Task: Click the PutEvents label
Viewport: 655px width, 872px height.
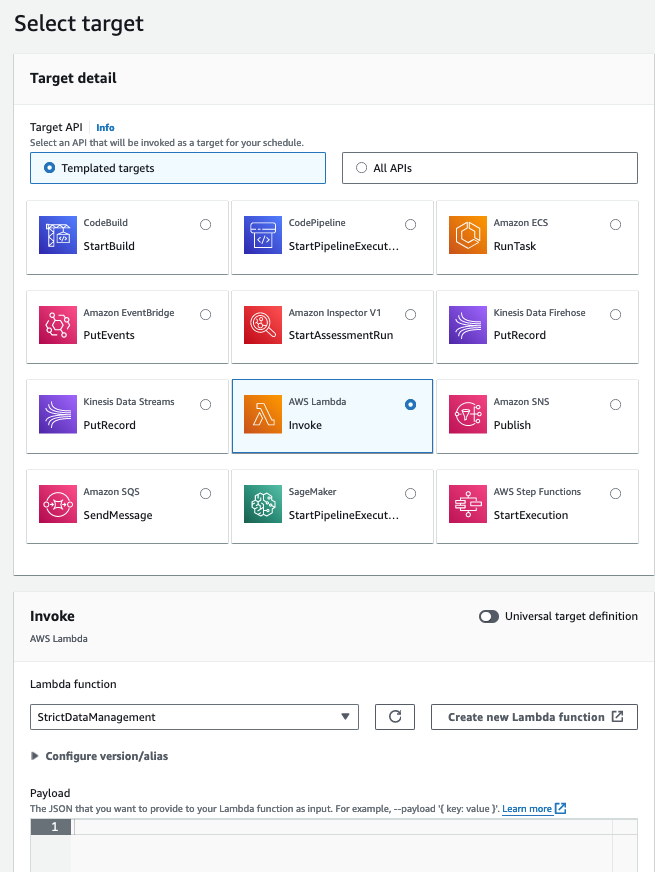Action: (109, 335)
